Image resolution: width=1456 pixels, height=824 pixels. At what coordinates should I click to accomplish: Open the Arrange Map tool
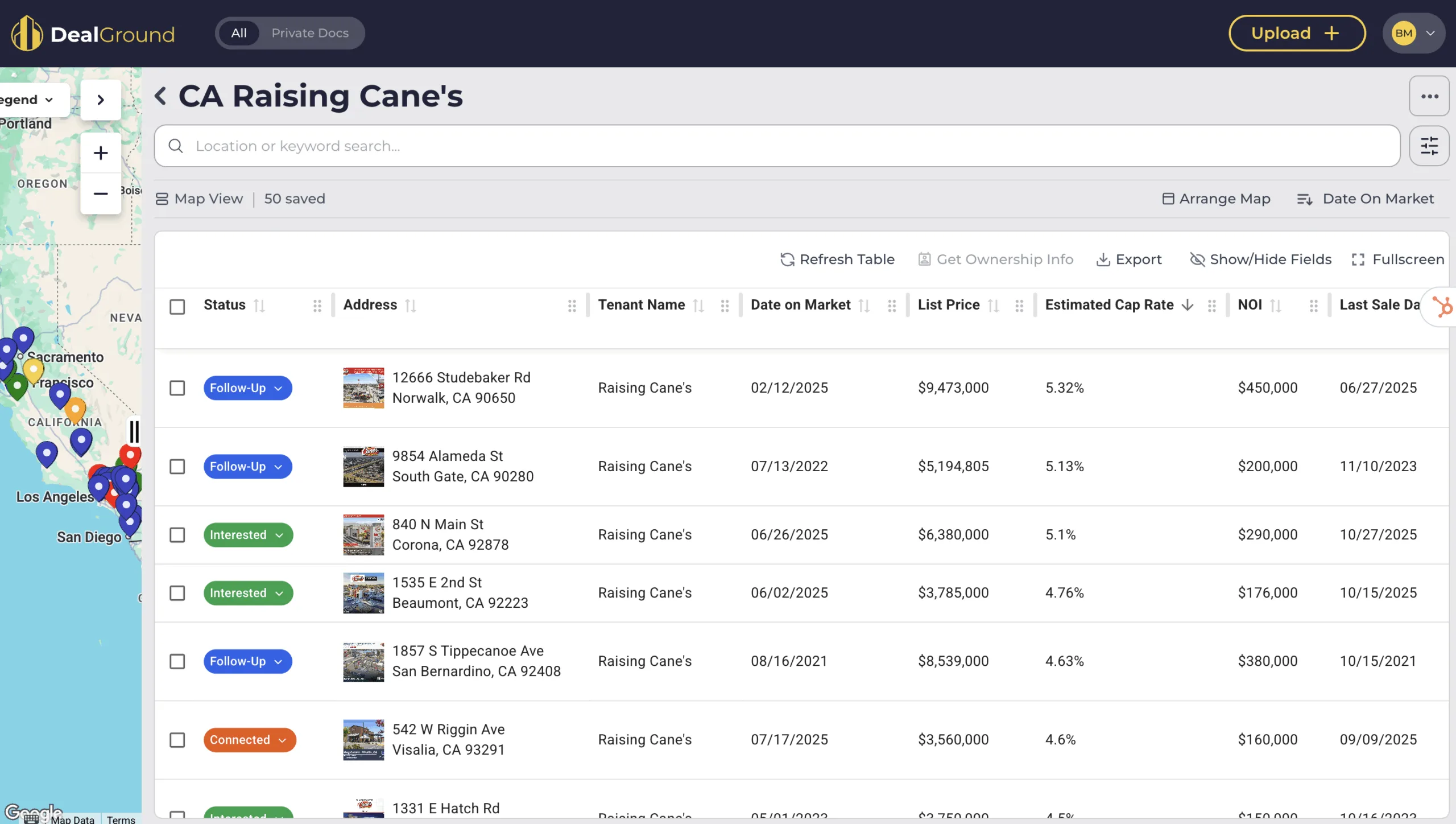point(1216,198)
